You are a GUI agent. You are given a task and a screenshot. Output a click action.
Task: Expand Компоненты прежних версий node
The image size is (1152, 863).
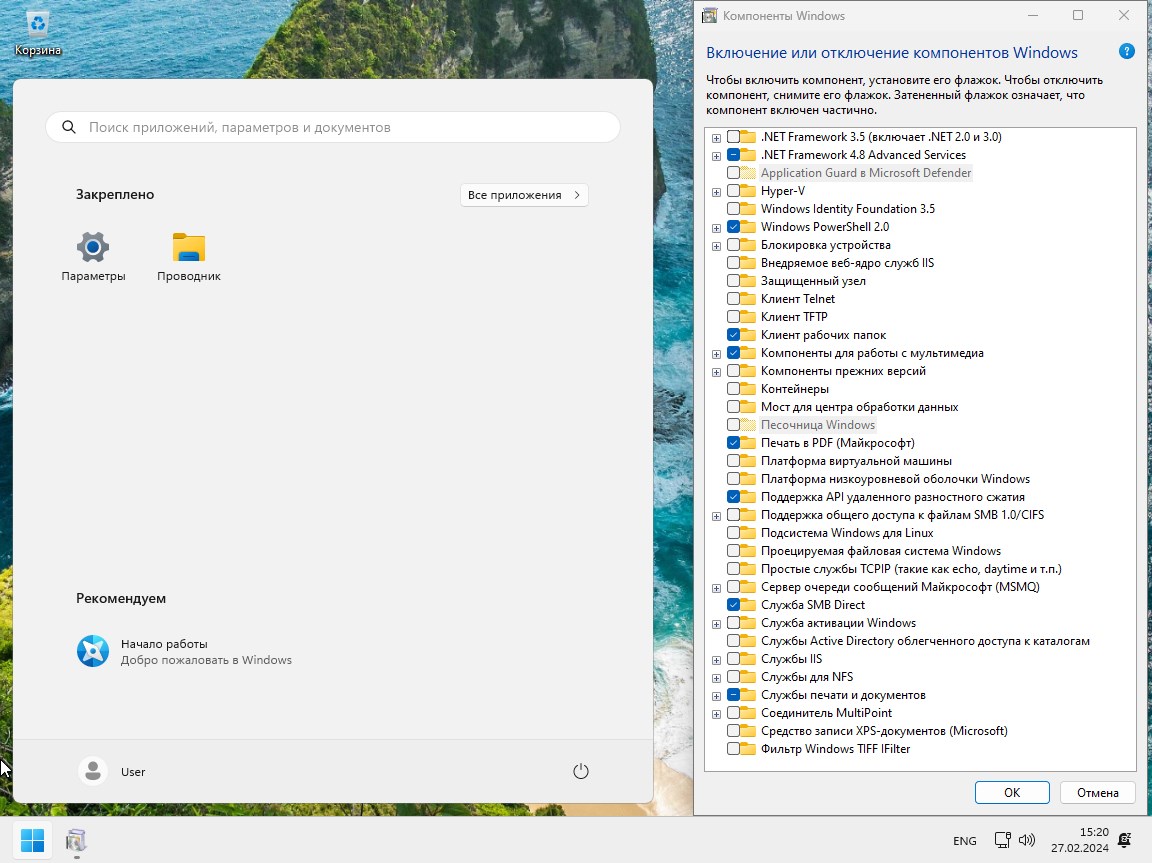716,372
